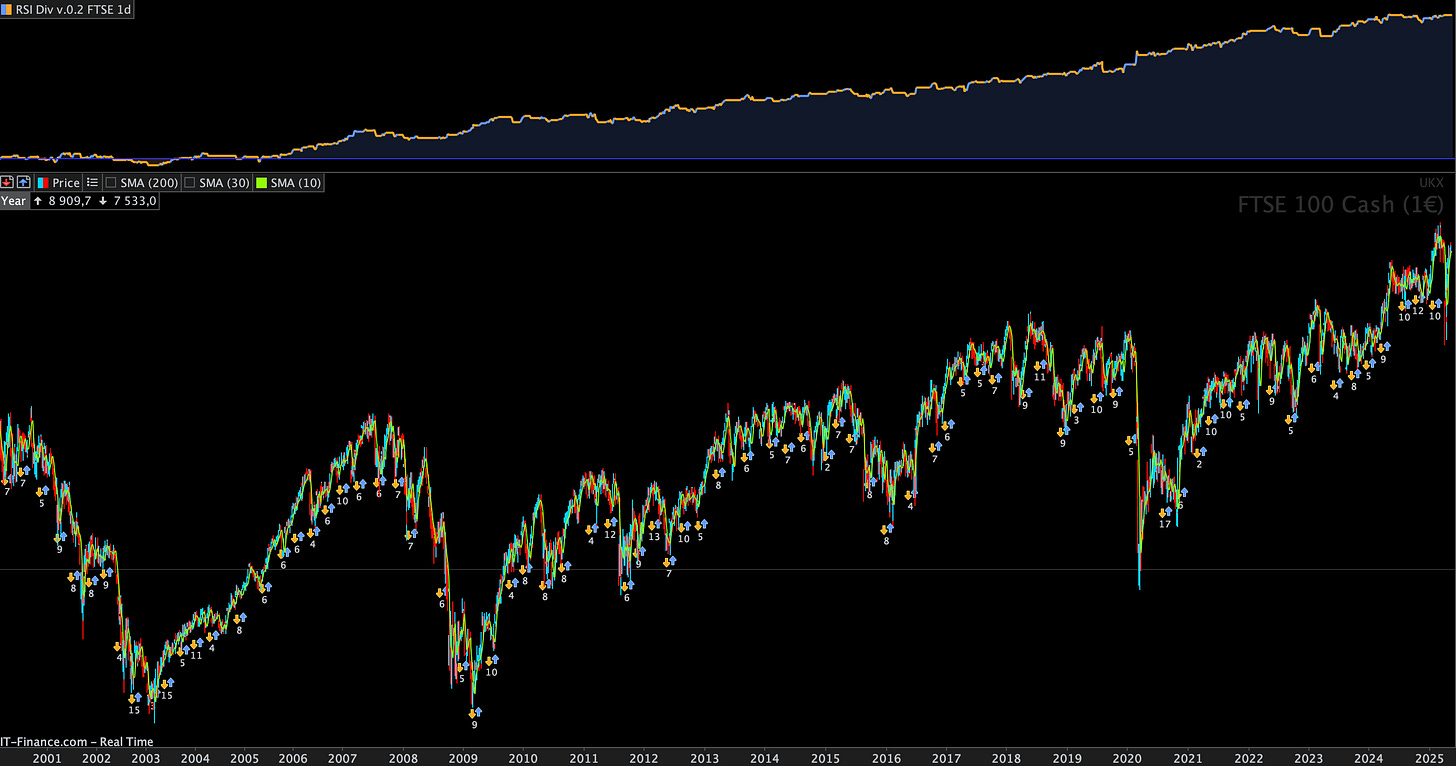The width and height of the screenshot is (1456, 766).
Task: Open the Price settings button
Action: tap(58, 183)
